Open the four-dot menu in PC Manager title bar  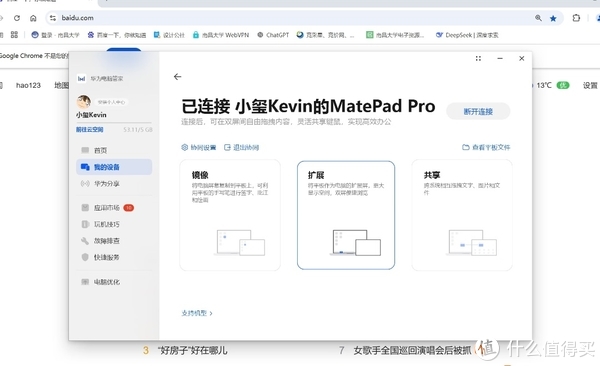click(478, 59)
